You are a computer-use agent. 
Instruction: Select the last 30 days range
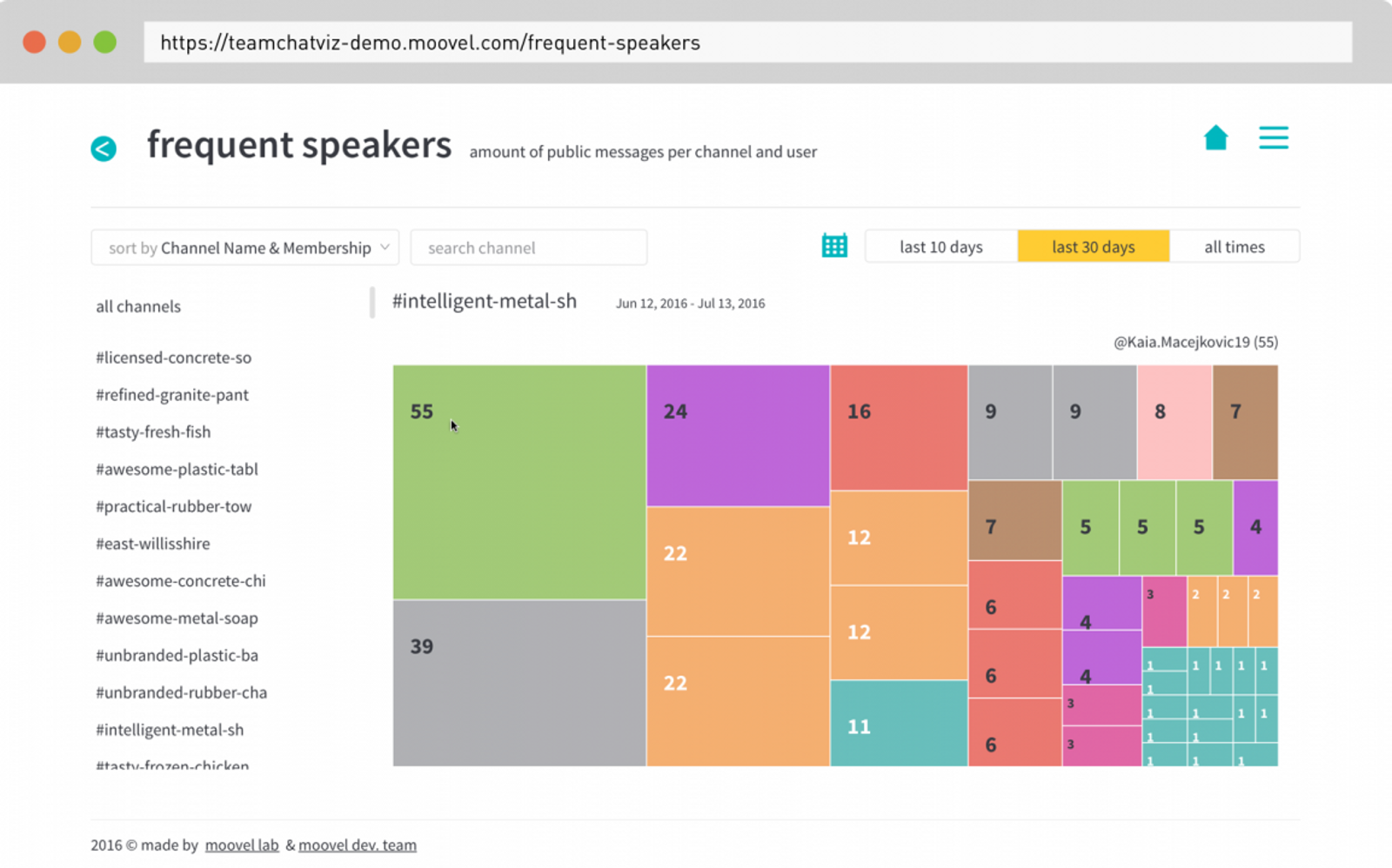pyautogui.click(x=1093, y=247)
